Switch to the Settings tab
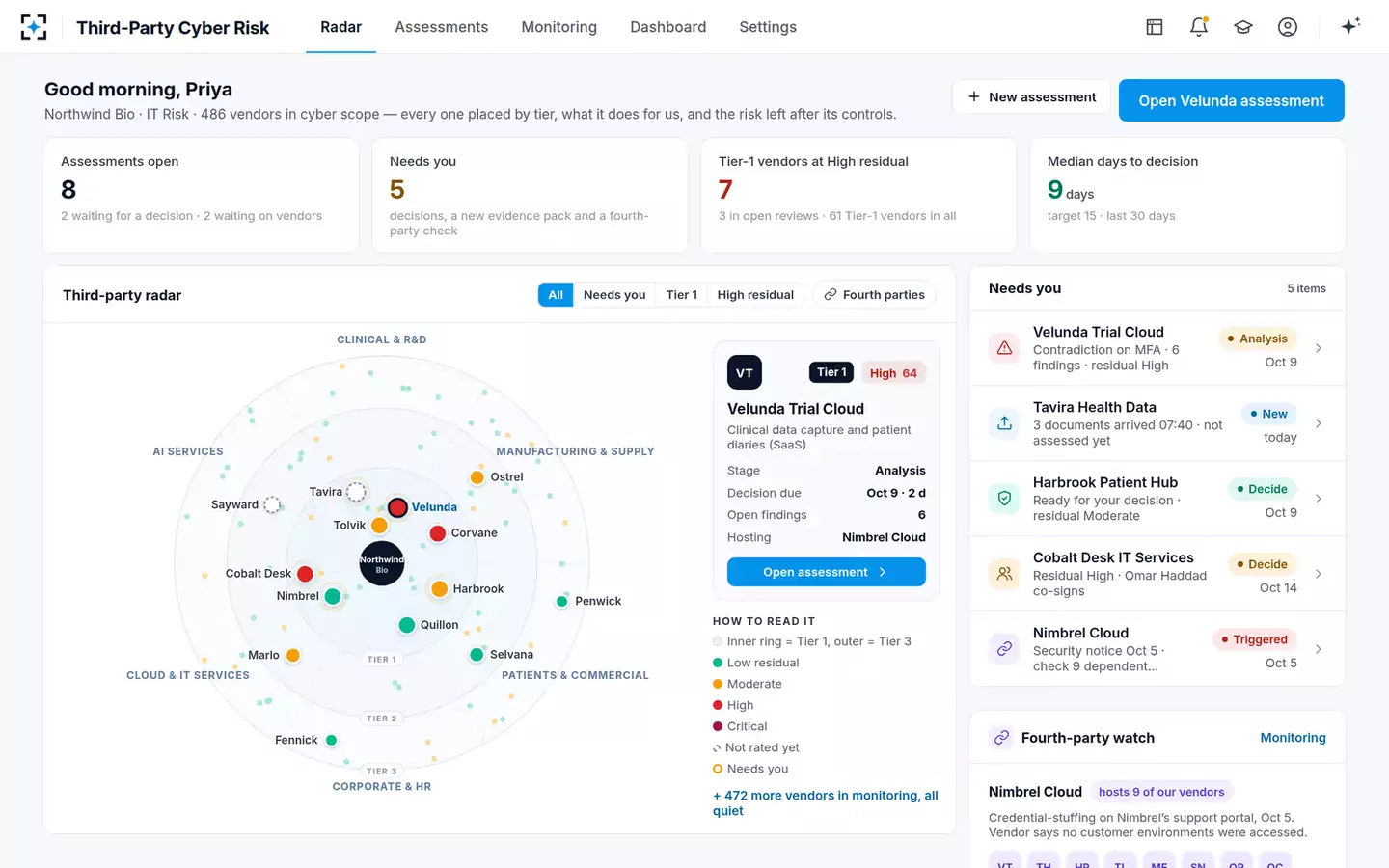This screenshot has width=1389, height=868. (768, 27)
